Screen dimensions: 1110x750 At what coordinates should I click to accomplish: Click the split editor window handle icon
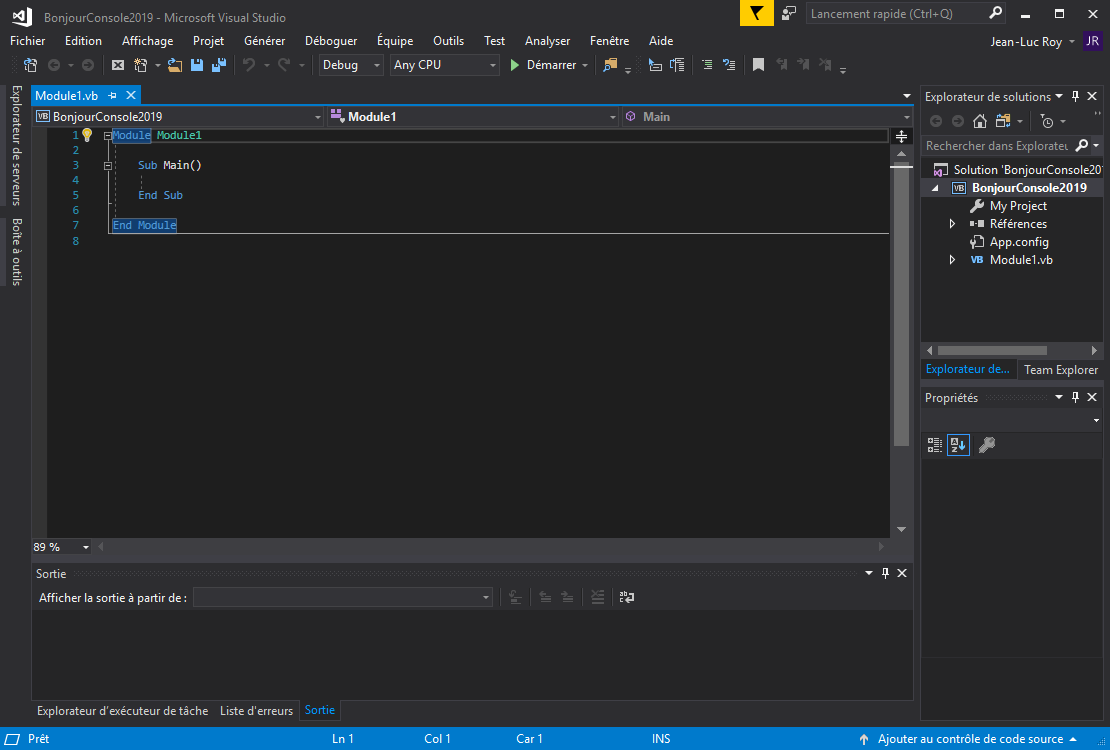[x=901, y=136]
